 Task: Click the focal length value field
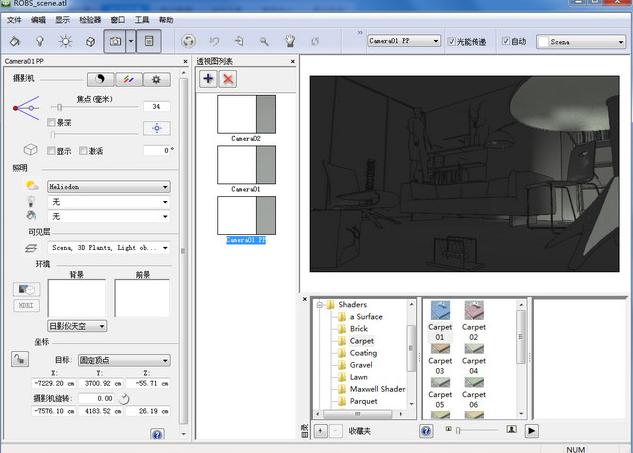[x=157, y=107]
